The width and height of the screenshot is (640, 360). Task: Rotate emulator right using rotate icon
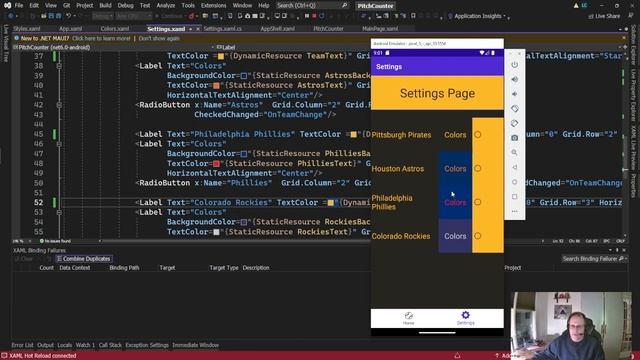pyautogui.click(x=514, y=123)
